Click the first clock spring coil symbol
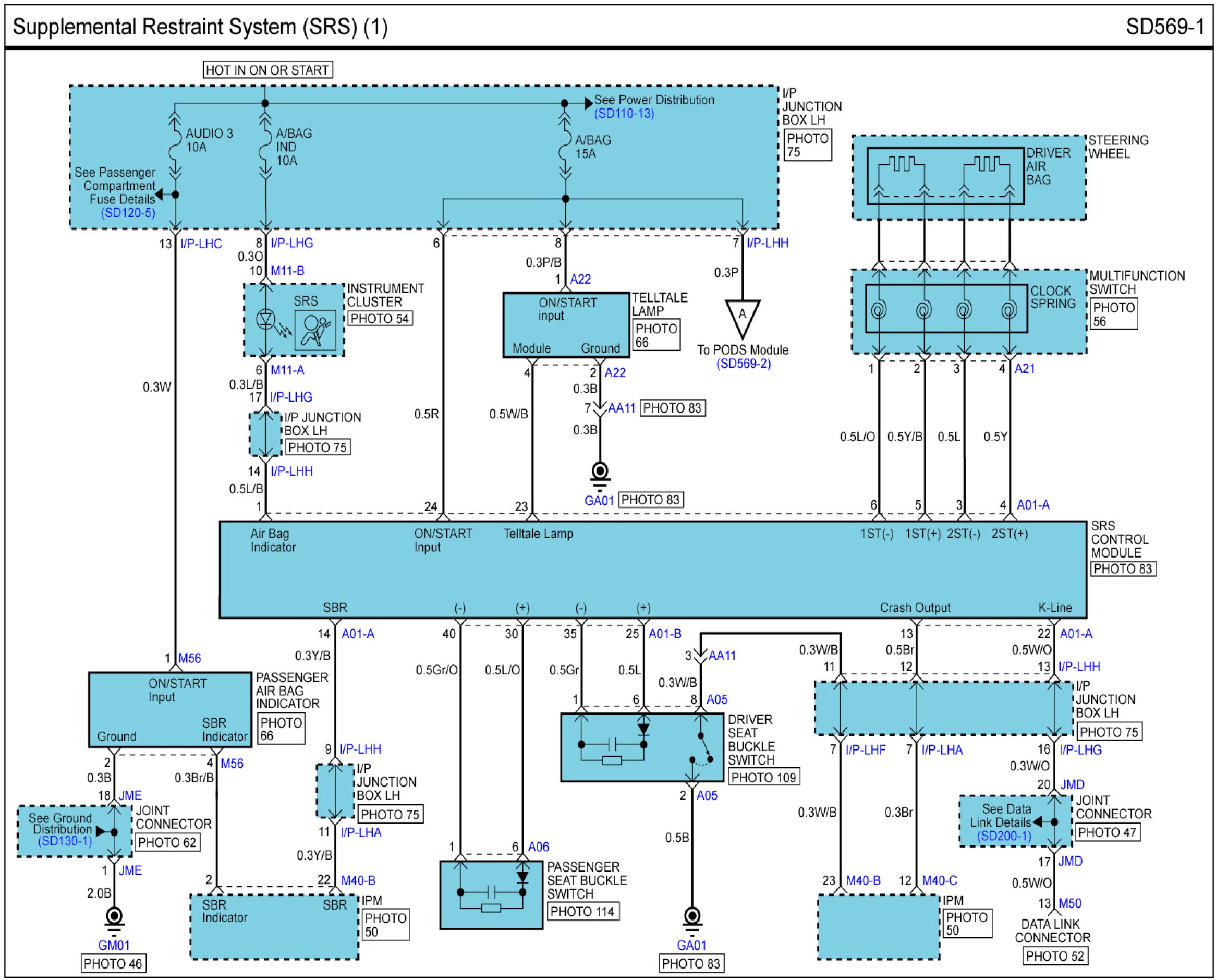The width and height of the screenshot is (1216, 980). [x=879, y=309]
